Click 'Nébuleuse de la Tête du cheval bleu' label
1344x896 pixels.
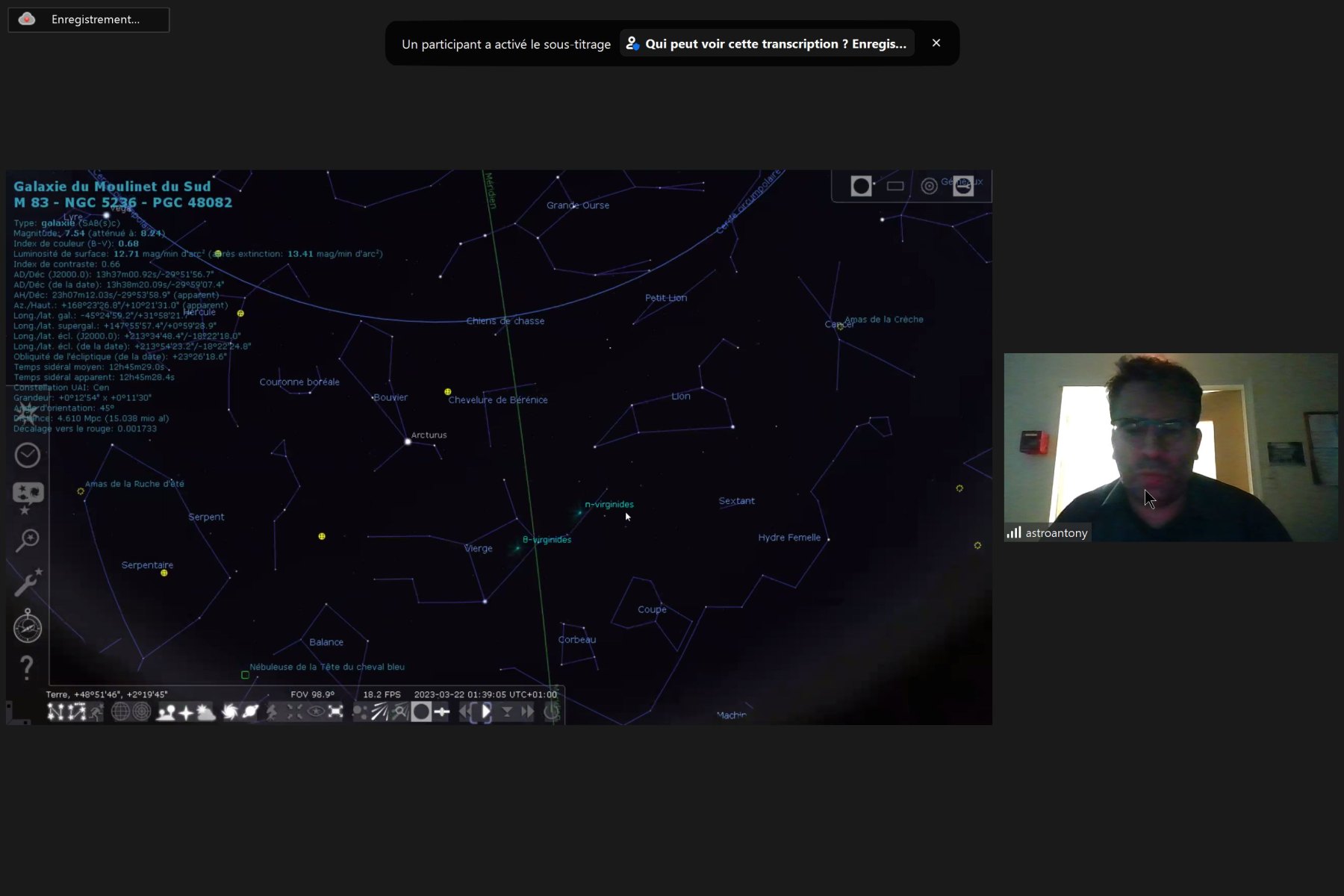(327, 667)
